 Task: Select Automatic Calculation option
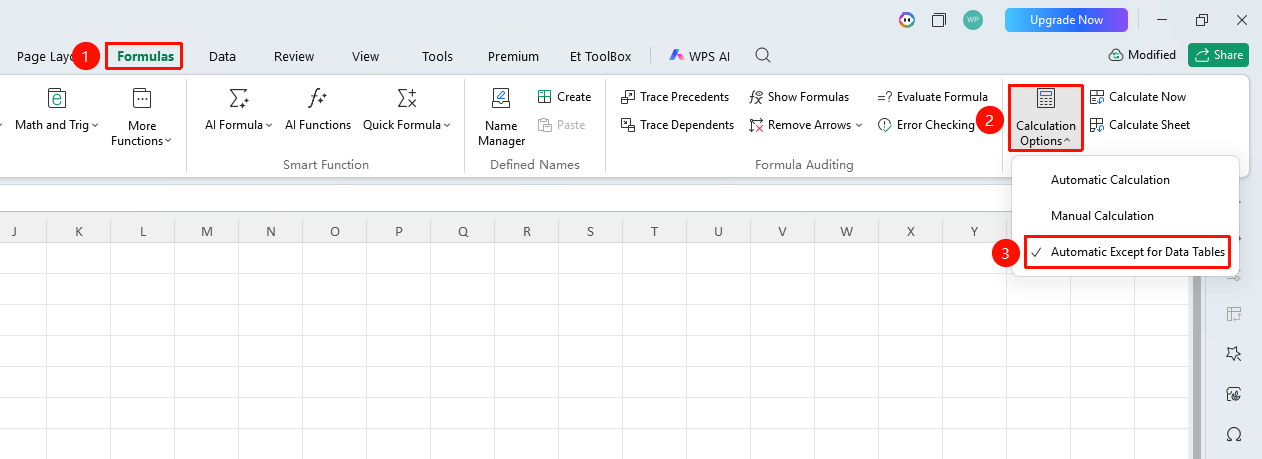[1125, 180]
